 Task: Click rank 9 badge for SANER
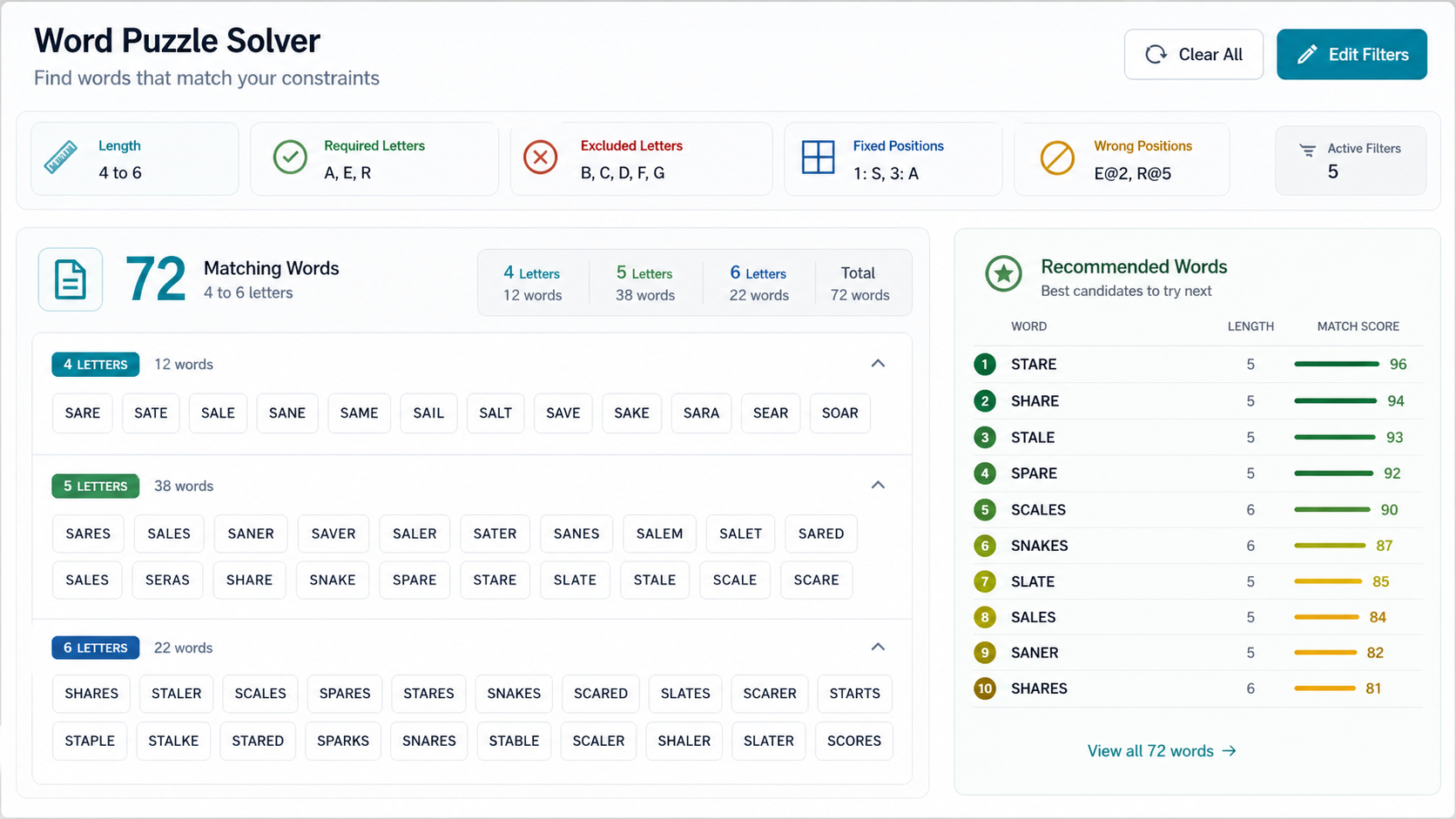tap(985, 653)
